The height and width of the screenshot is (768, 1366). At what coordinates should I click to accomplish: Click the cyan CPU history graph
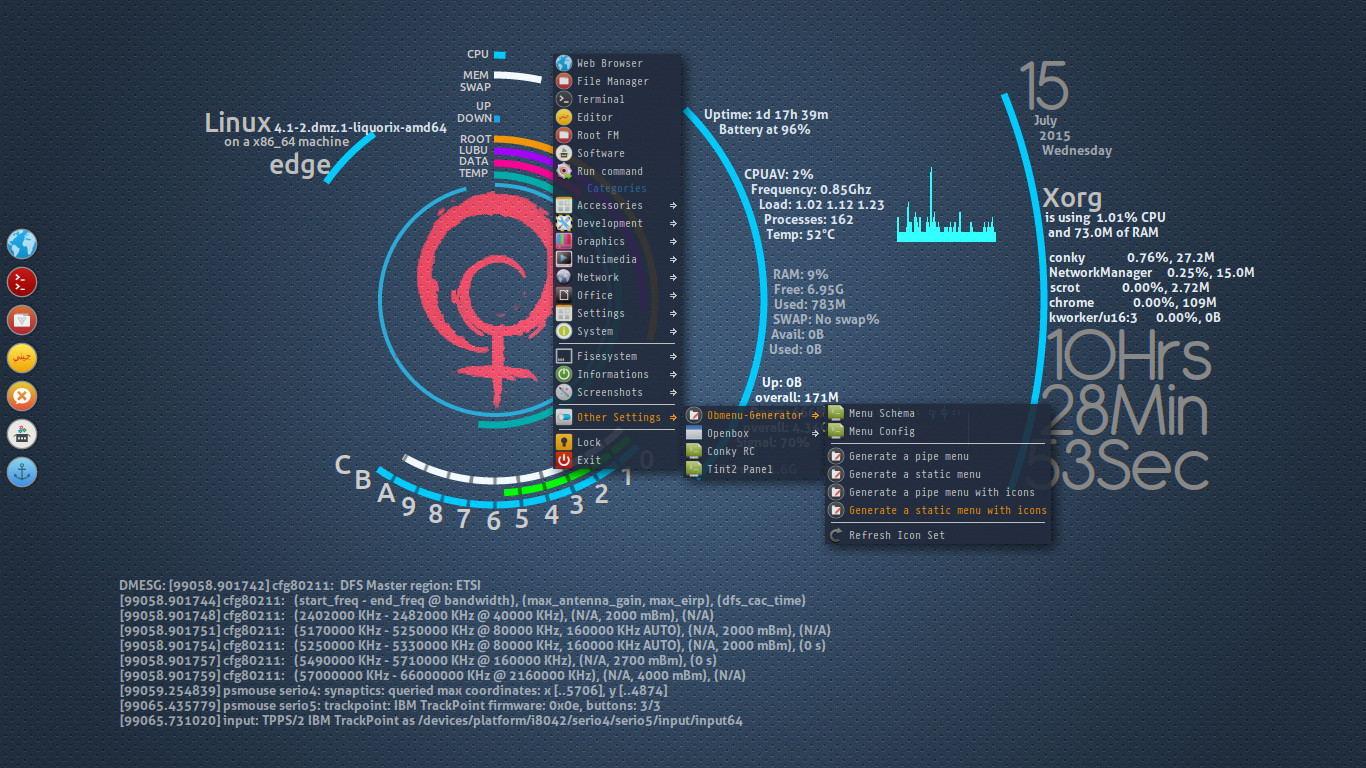[947, 205]
